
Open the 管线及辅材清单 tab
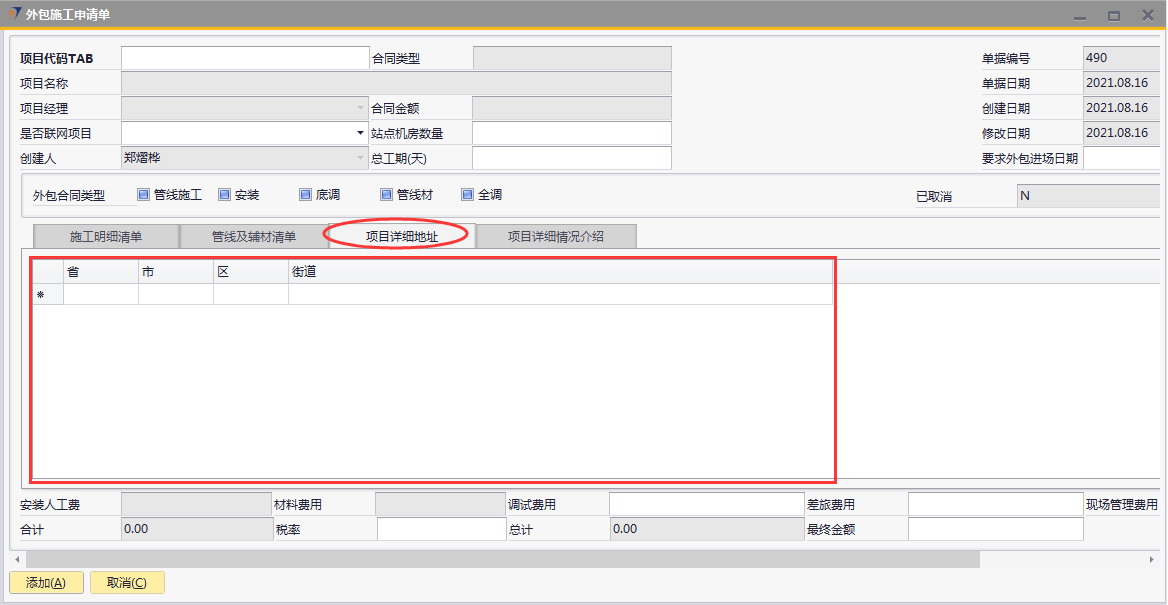(x=253, y=237)
